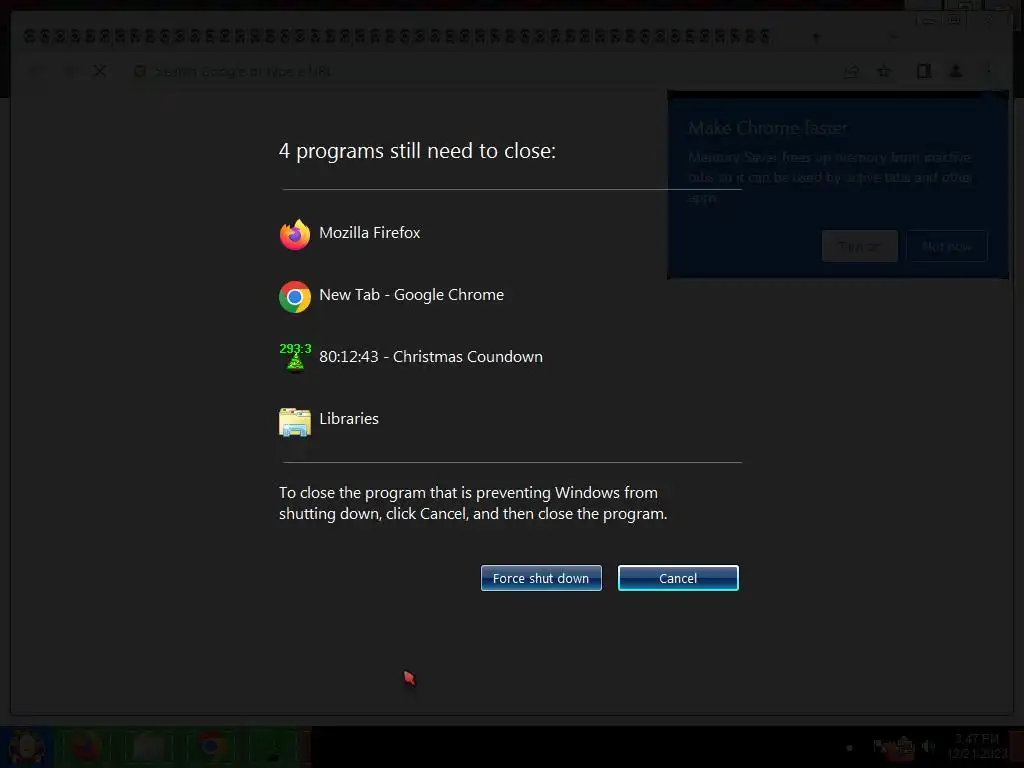The height and width of the screenshot is (768, 1024).
Task: Click the volume speaker tray icon
Action: pyautogui.click(x=927, y=746)
